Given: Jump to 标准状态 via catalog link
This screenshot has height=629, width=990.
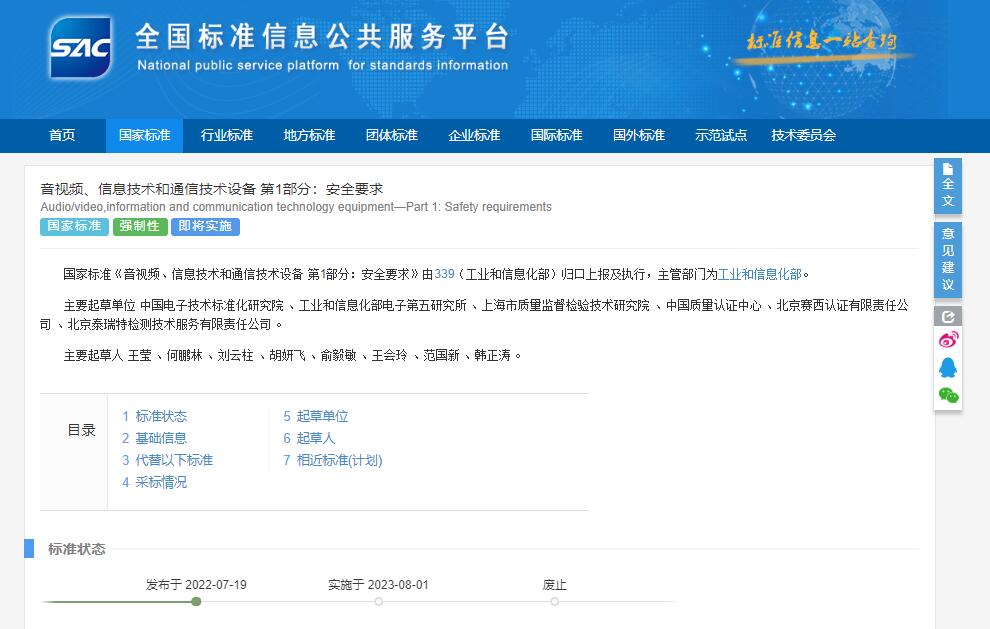Looking at the screenshot, I should (163, 416).
